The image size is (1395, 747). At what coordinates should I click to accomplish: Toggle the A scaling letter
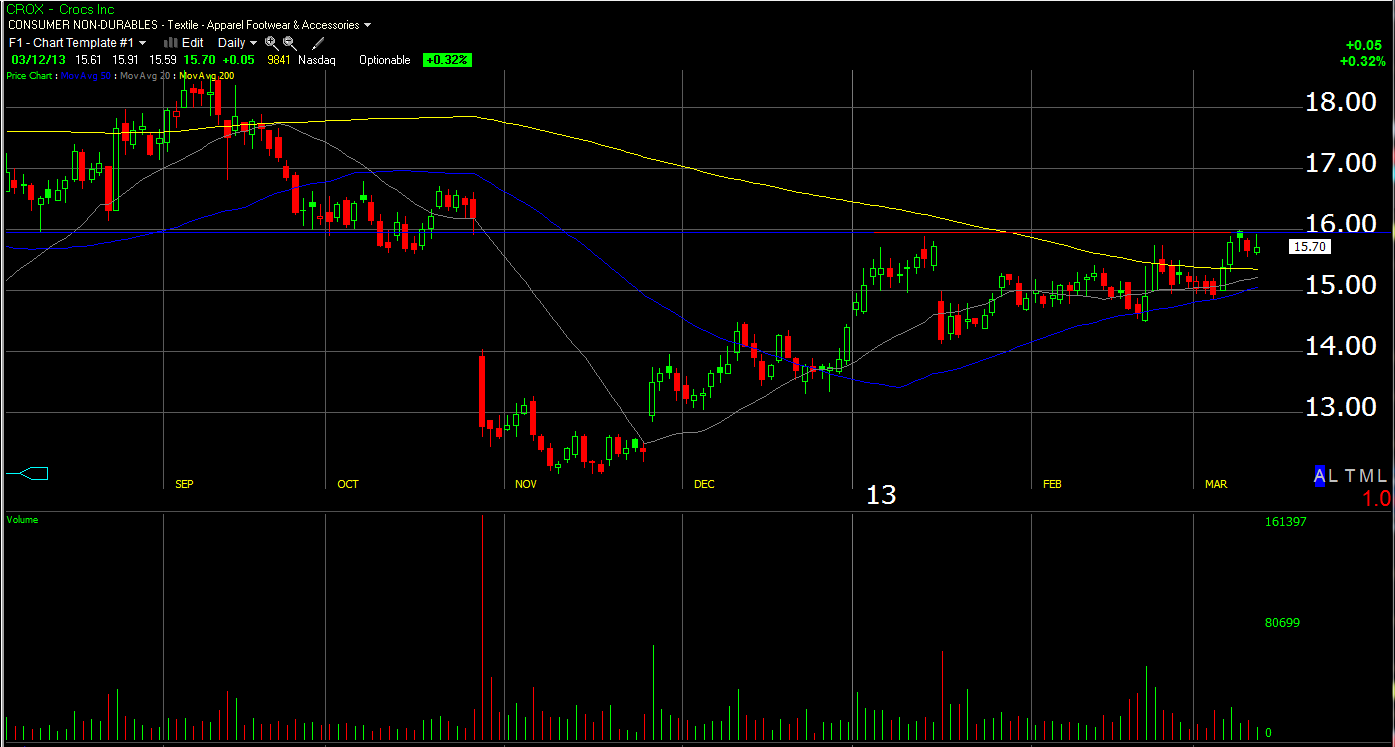(x=1320, y=476)
